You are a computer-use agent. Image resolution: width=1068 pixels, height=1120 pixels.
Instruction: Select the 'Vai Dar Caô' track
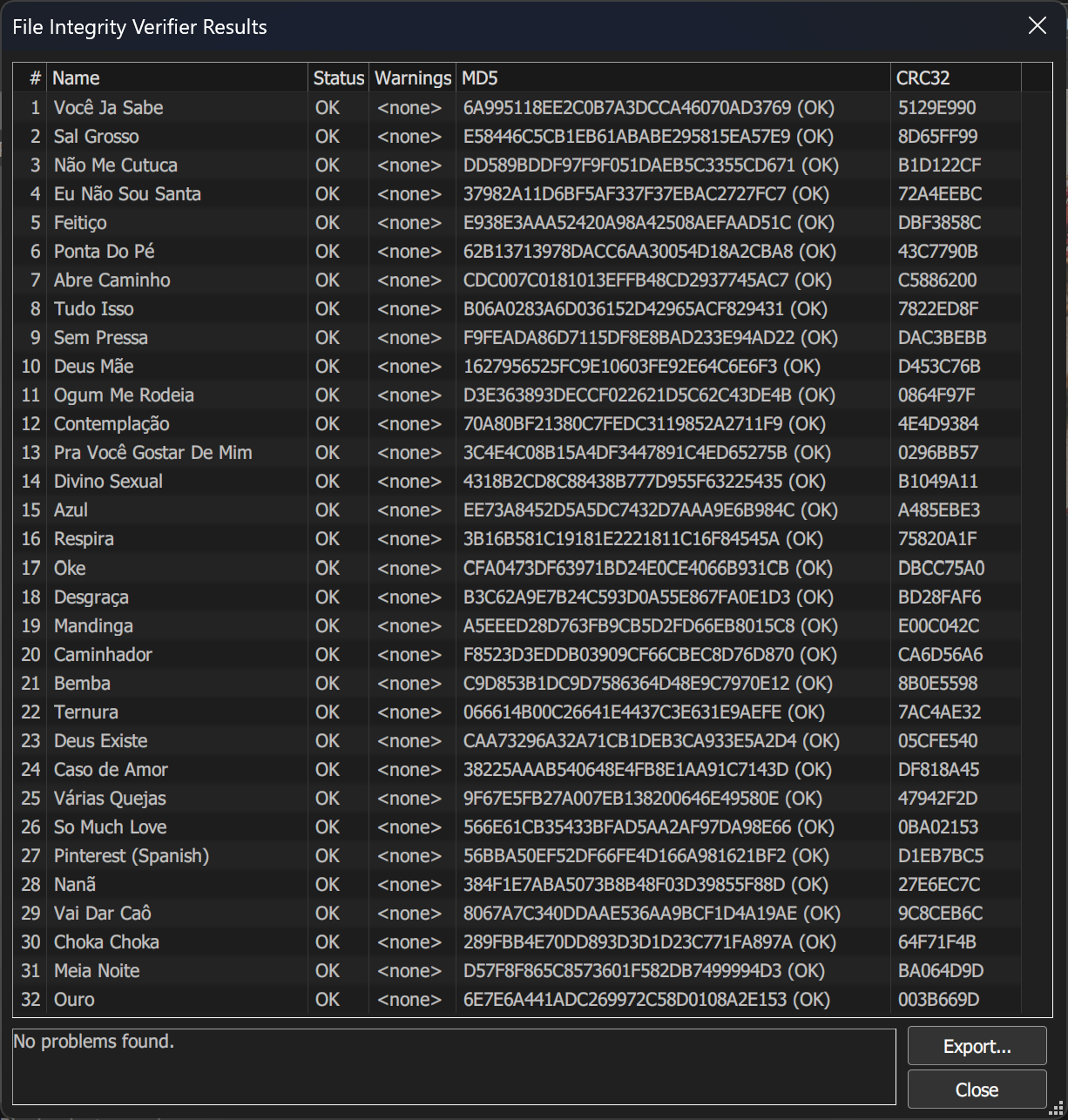click(x=103, y=913)
